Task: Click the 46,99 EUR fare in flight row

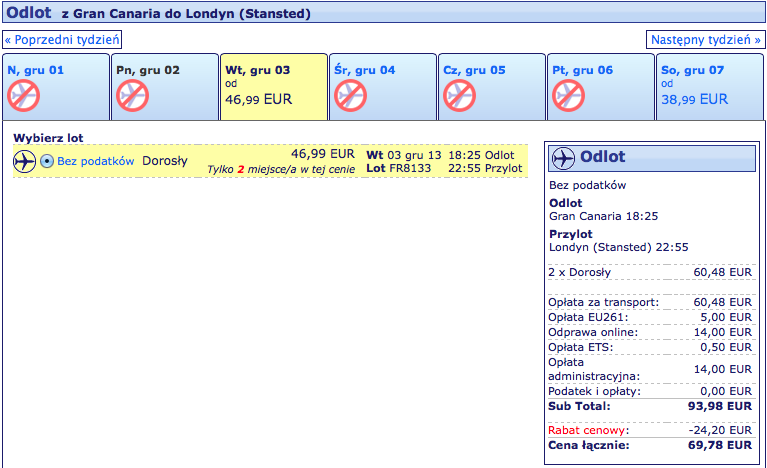Action: tap(323, 154)
